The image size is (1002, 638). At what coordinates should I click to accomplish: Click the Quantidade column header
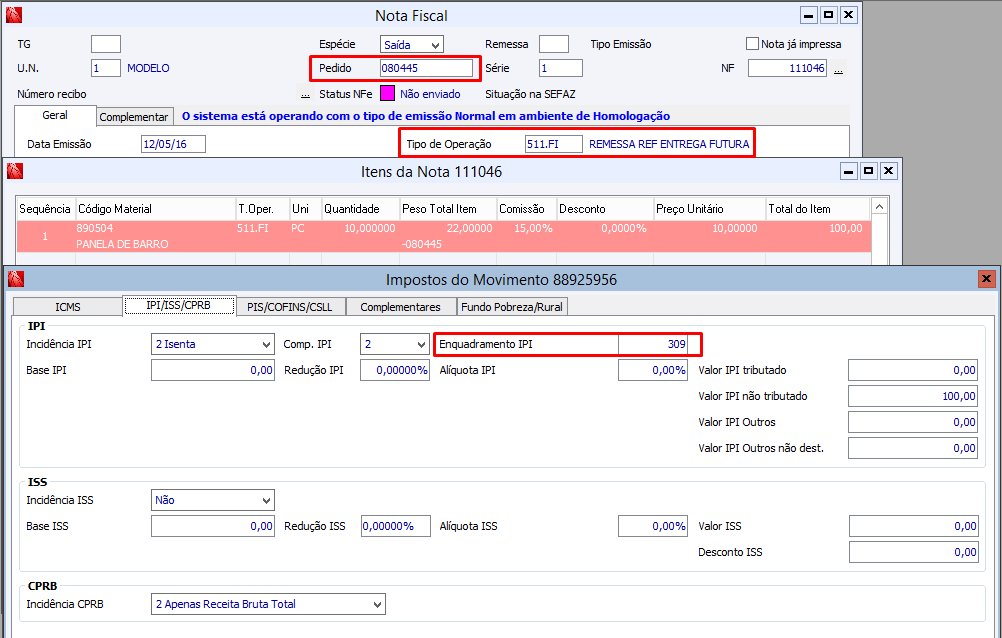pos(360,209)
